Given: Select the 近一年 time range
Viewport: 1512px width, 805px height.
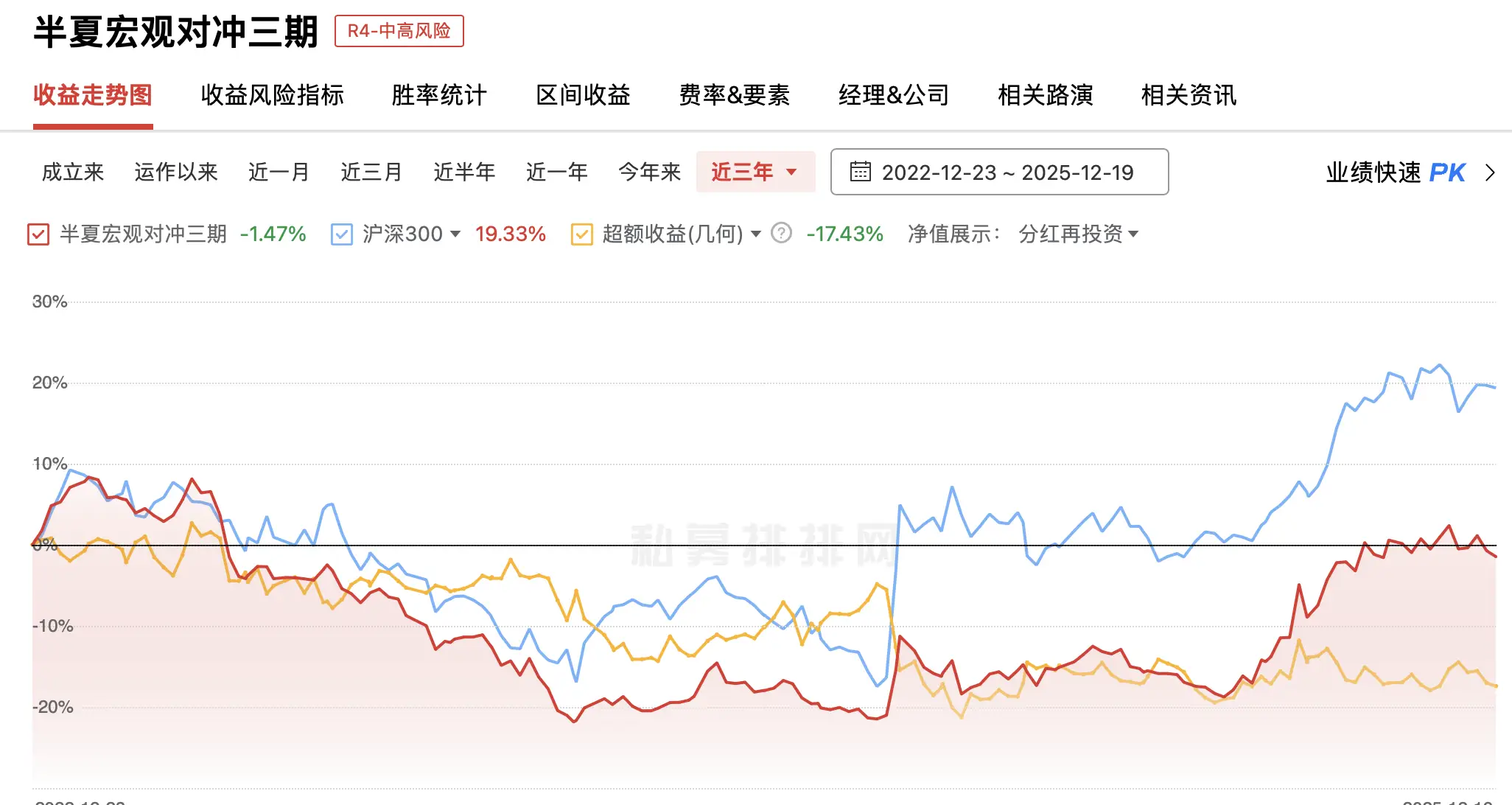Looking at the screenshot, I should (557, 172).
